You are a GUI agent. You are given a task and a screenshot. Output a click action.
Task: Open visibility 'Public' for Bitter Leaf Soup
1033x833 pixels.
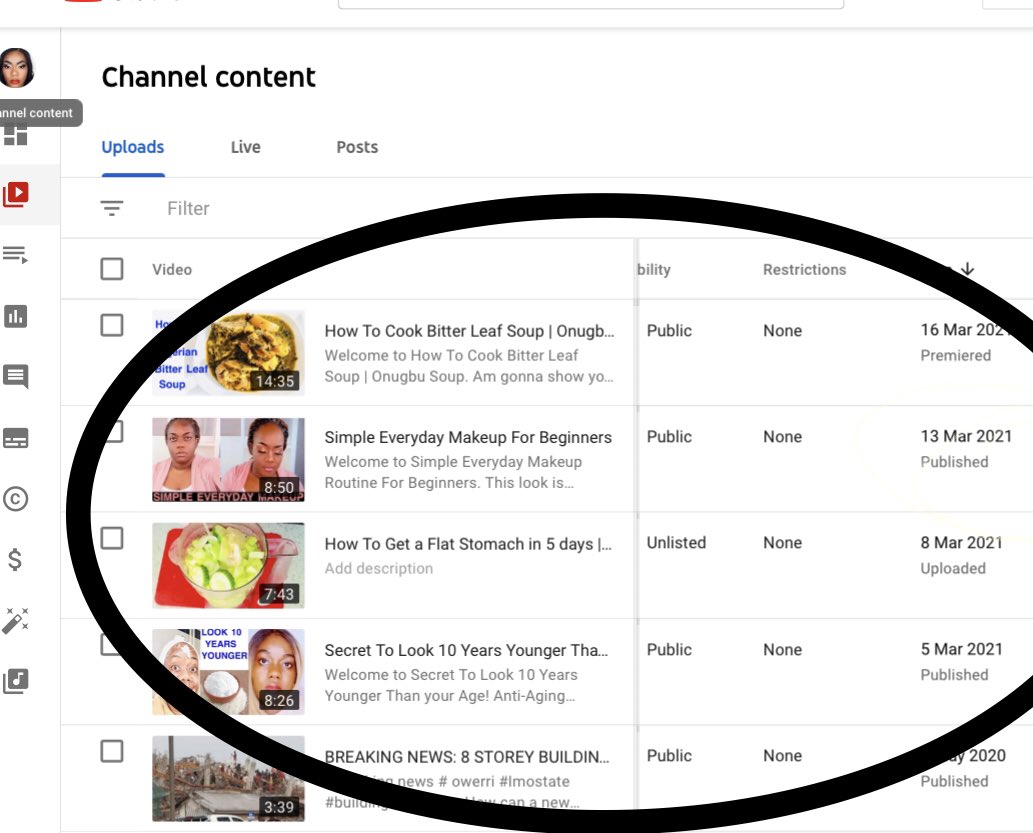(669, 330)
